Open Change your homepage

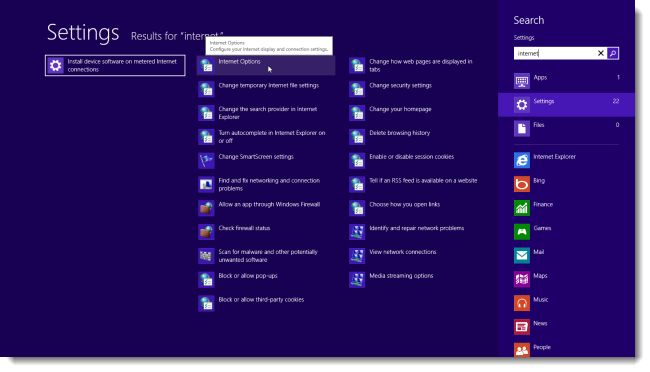tap(417, 113)
